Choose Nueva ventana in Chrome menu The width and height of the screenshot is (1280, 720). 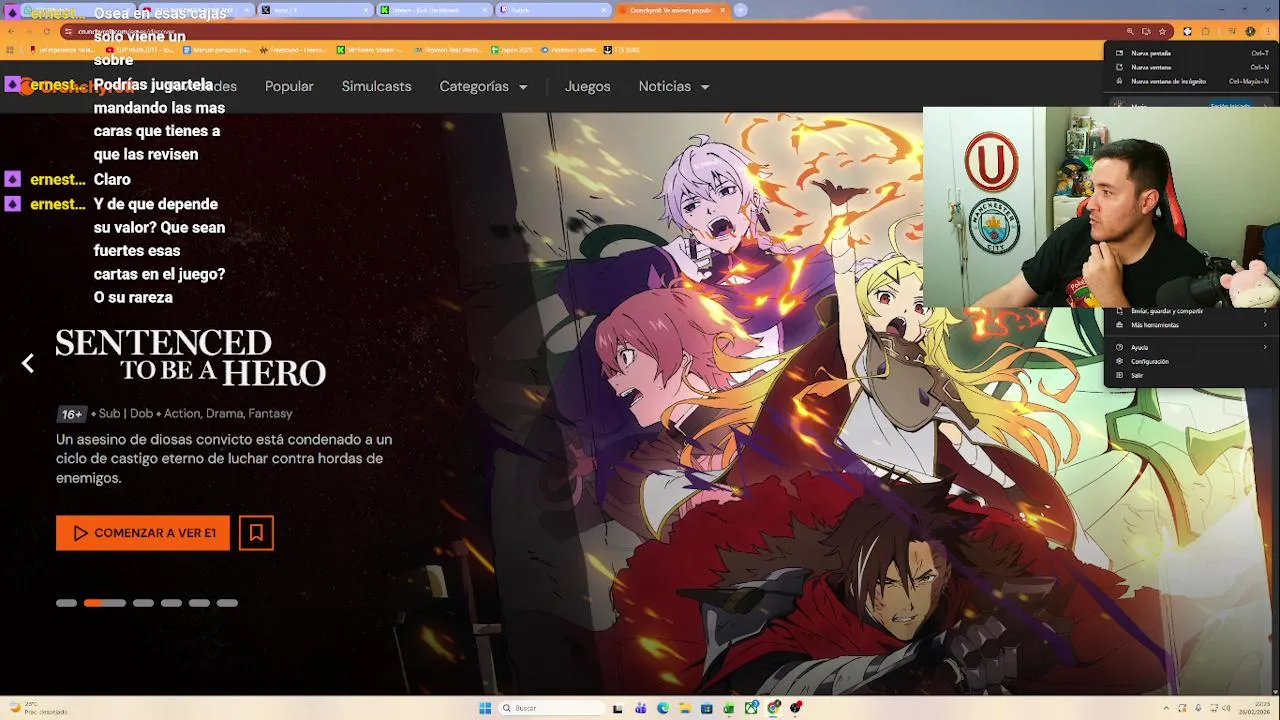click(x=1192, y=67)
